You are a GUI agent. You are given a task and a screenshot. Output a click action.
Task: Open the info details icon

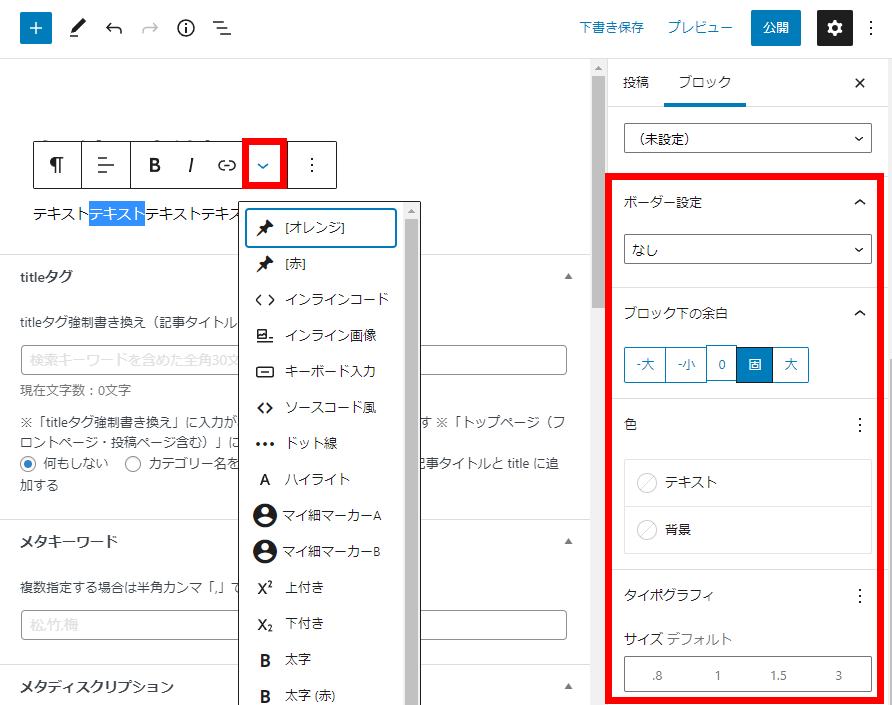tap(185, 28)
